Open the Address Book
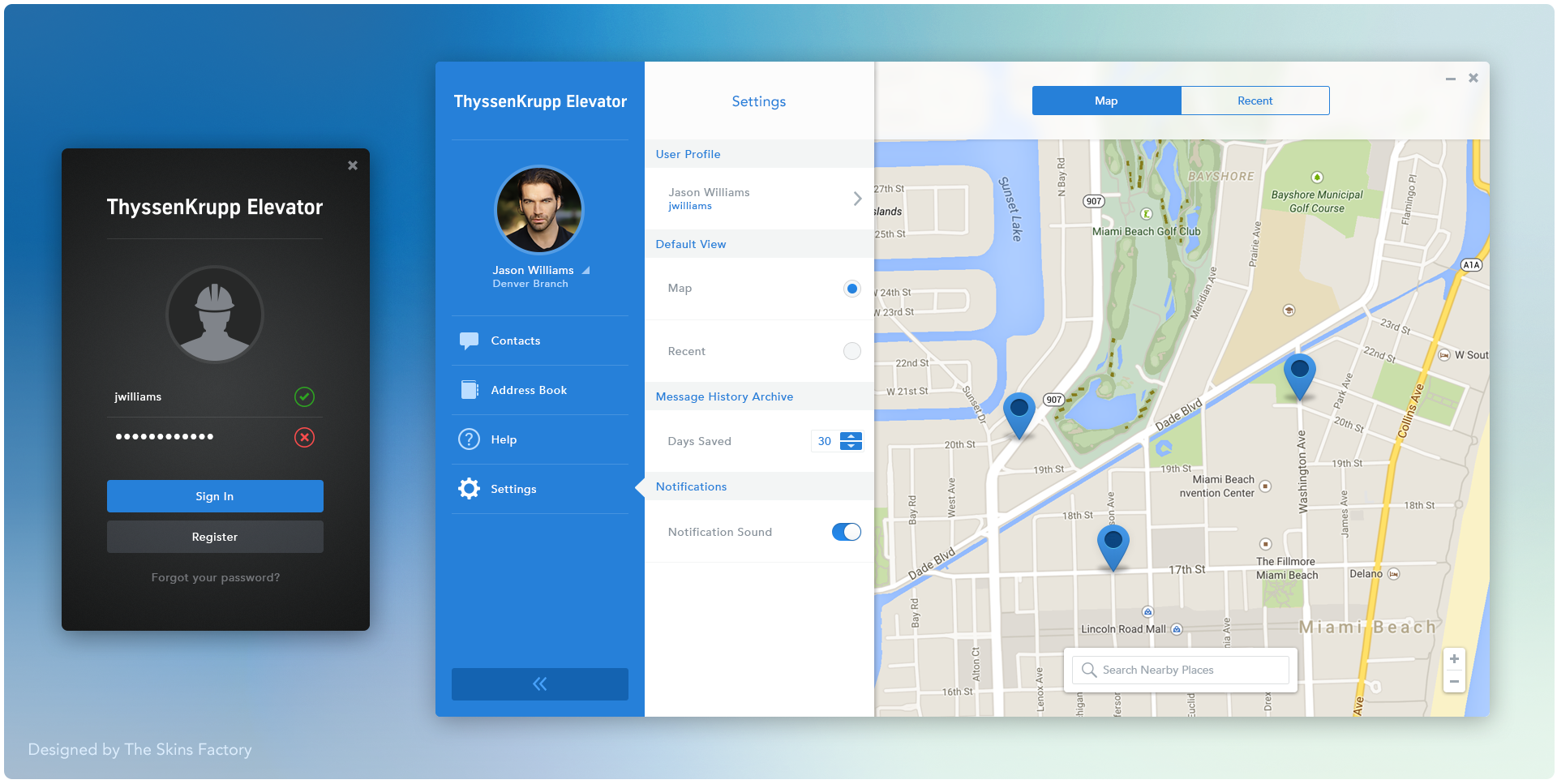1557x784 pixels. [529, 390]
